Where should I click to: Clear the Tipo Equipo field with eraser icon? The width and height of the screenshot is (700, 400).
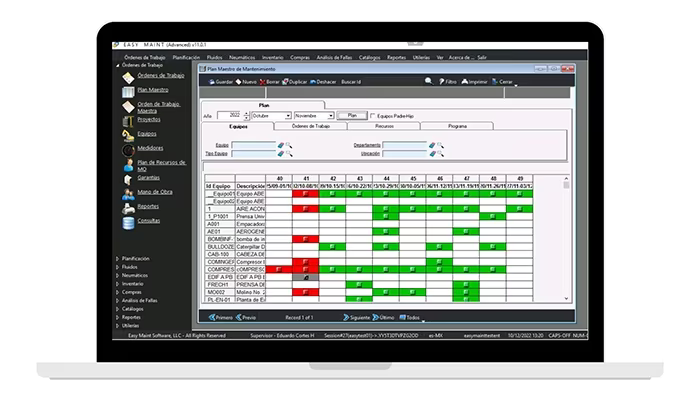coord(280,154)
